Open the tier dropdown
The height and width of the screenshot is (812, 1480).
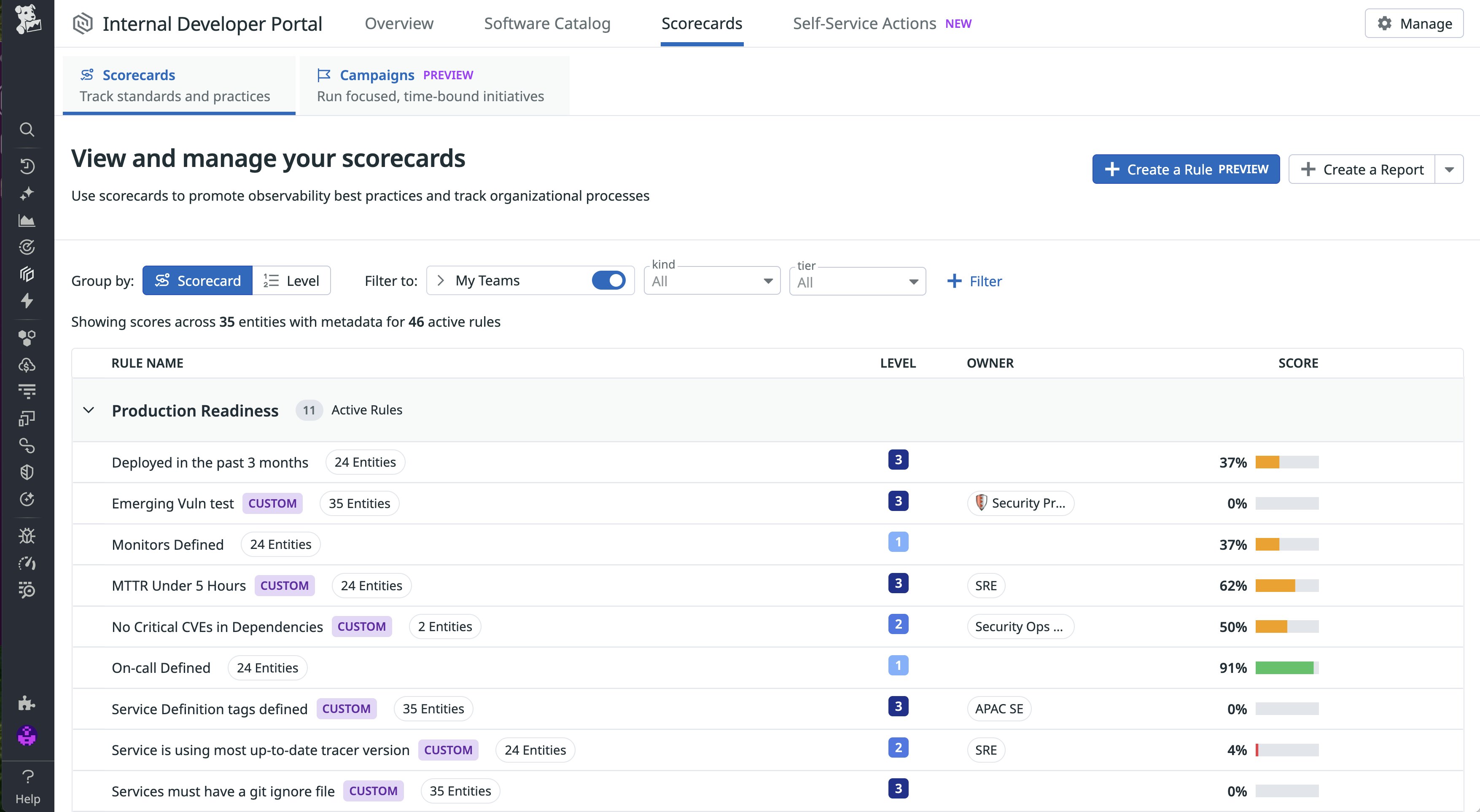pyautogui.click(x=857, y=282)
